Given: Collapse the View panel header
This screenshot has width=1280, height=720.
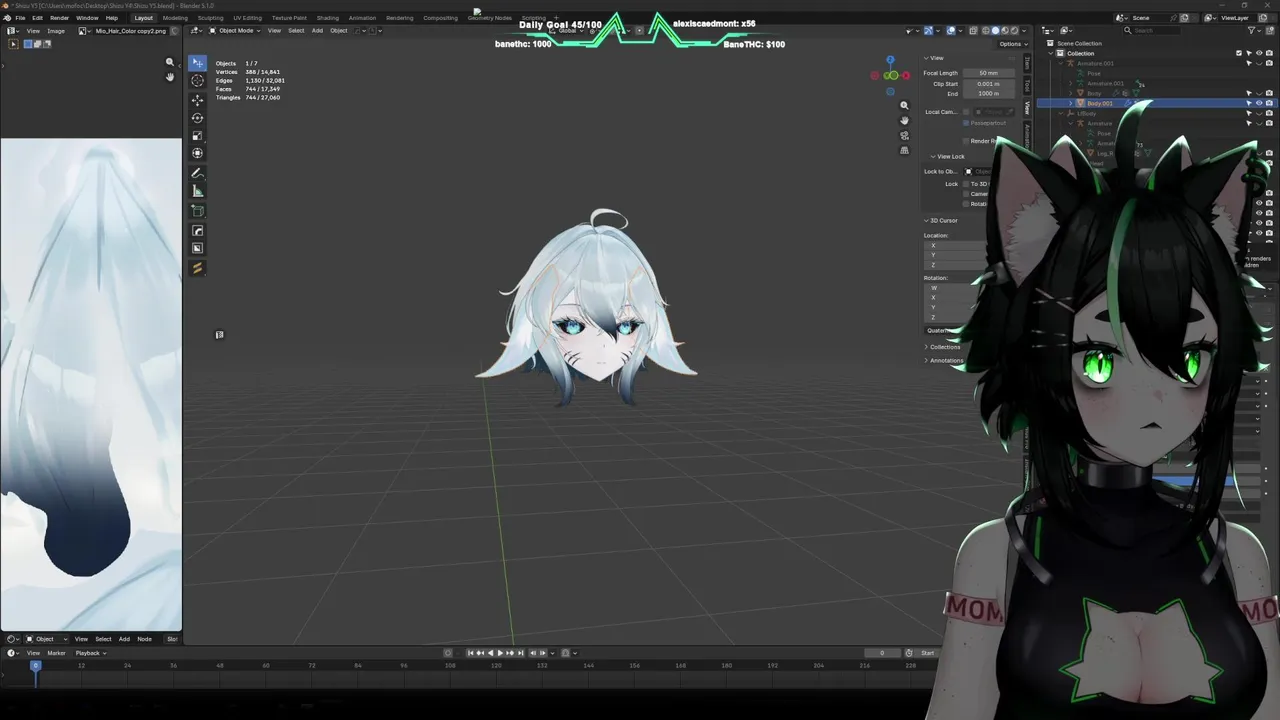Looking at the screenshot, I should pos(934,58).
